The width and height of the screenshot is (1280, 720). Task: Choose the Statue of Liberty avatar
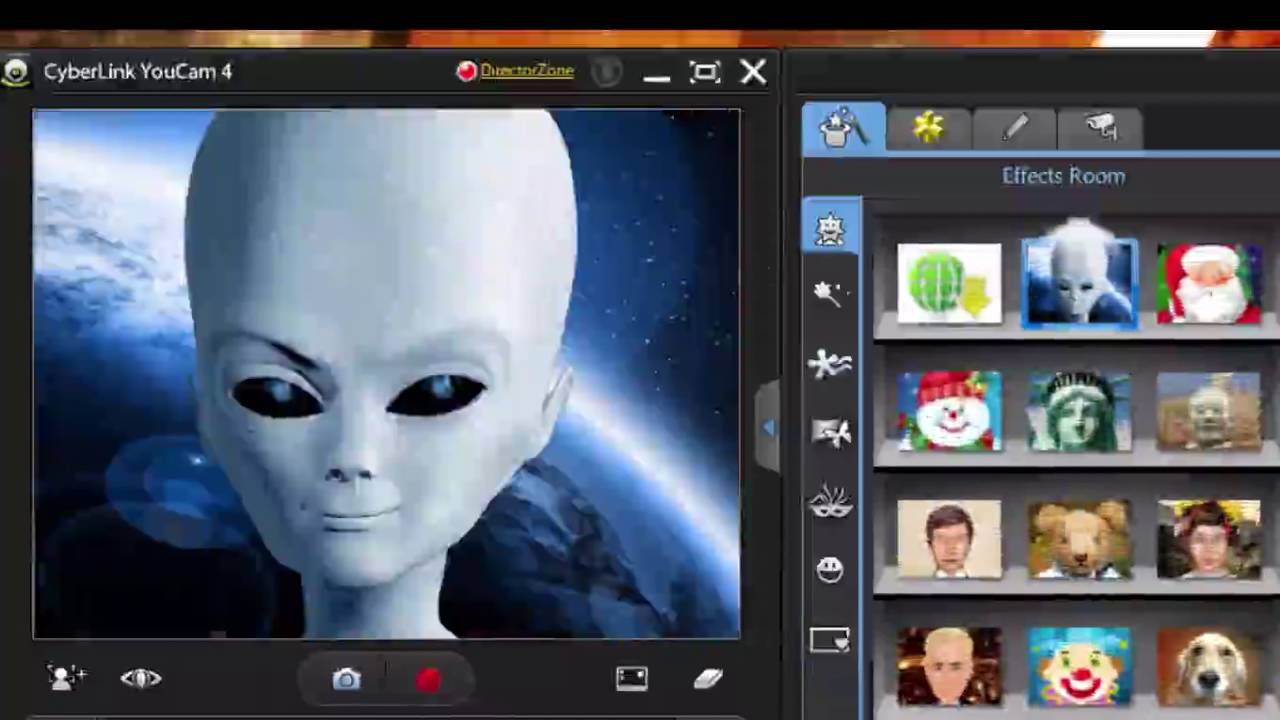[1079, 411]
